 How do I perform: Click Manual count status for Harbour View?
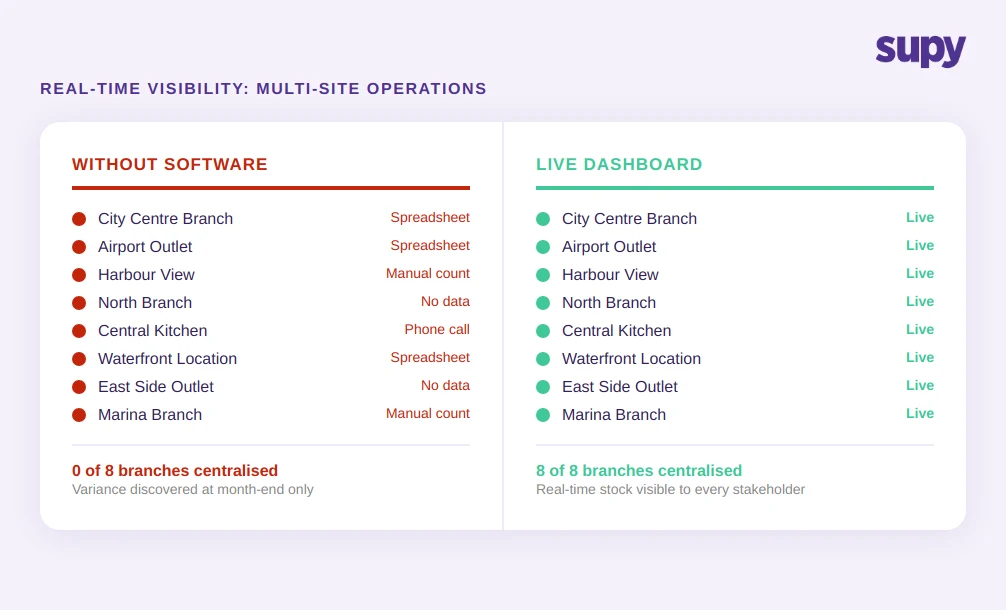(428, 273)
